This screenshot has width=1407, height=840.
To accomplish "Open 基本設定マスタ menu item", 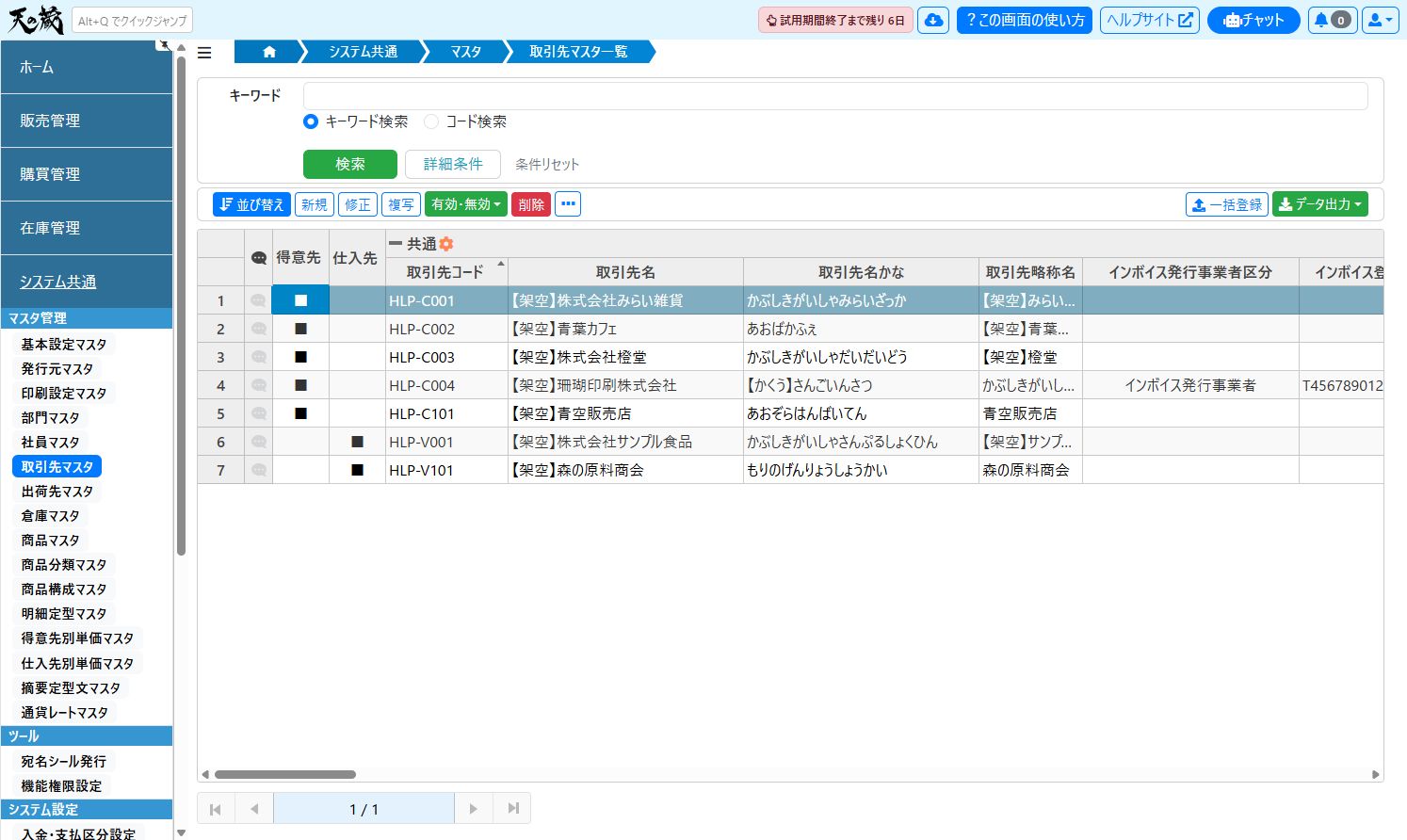I will point(64,345).
